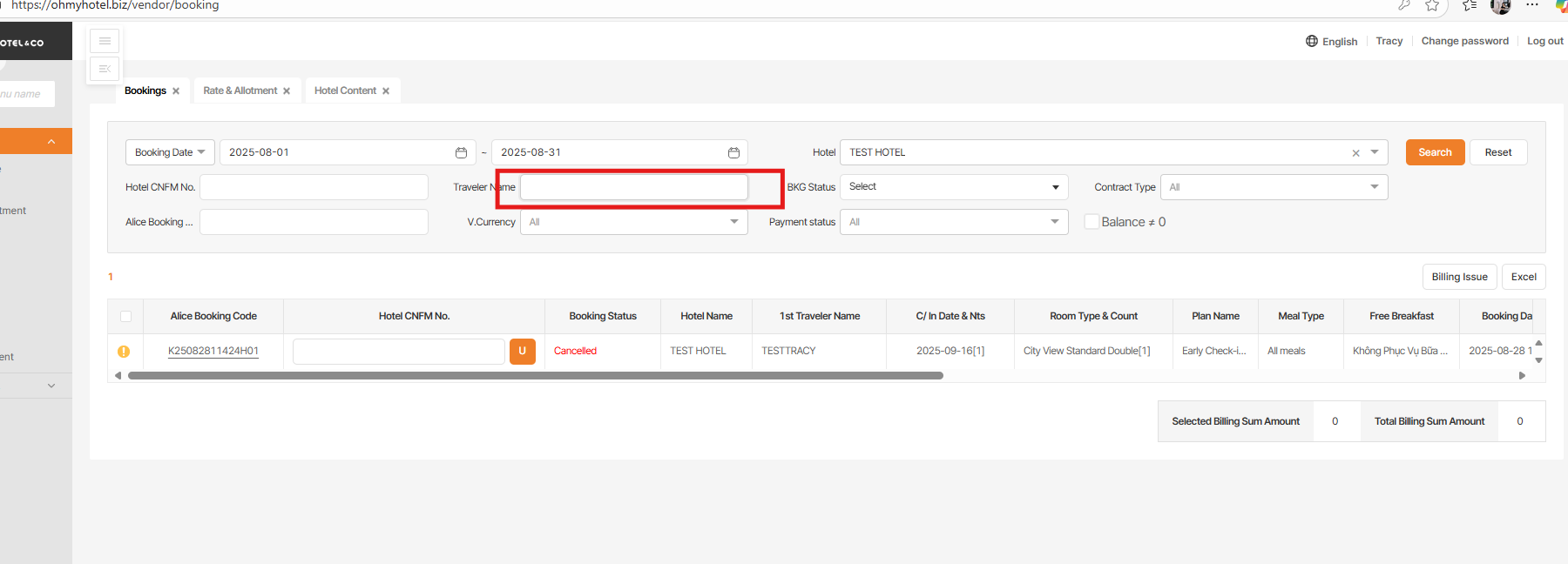Open calendar picker for end date
Image resolution: width=1568 pixels, height=564 pixels.
(x=733, y=152)
